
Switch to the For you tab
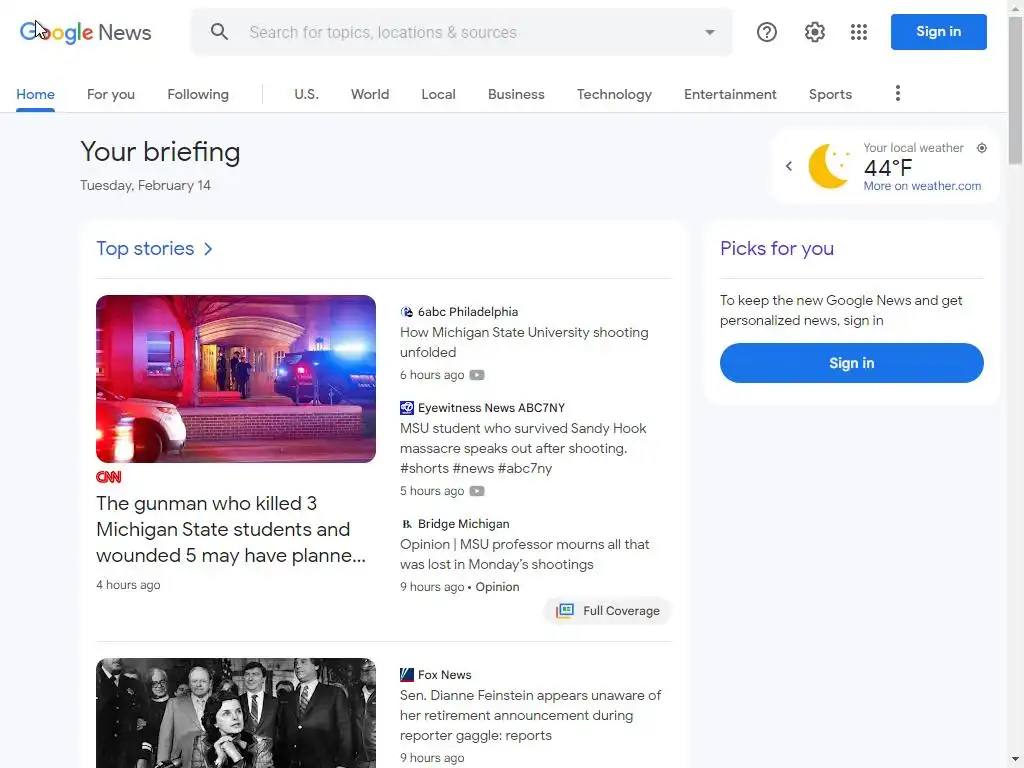[111, 94]
